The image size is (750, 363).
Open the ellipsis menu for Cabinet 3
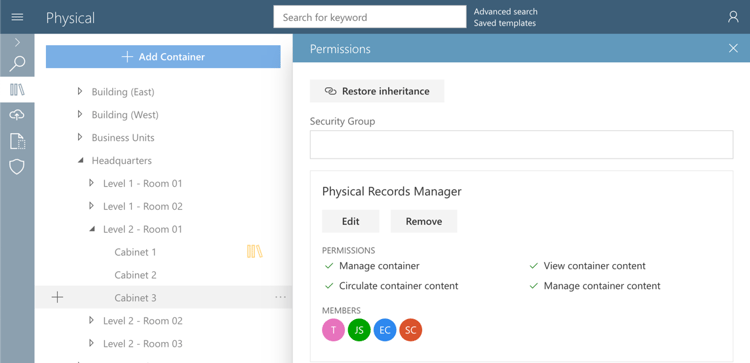tap(280, 297)
